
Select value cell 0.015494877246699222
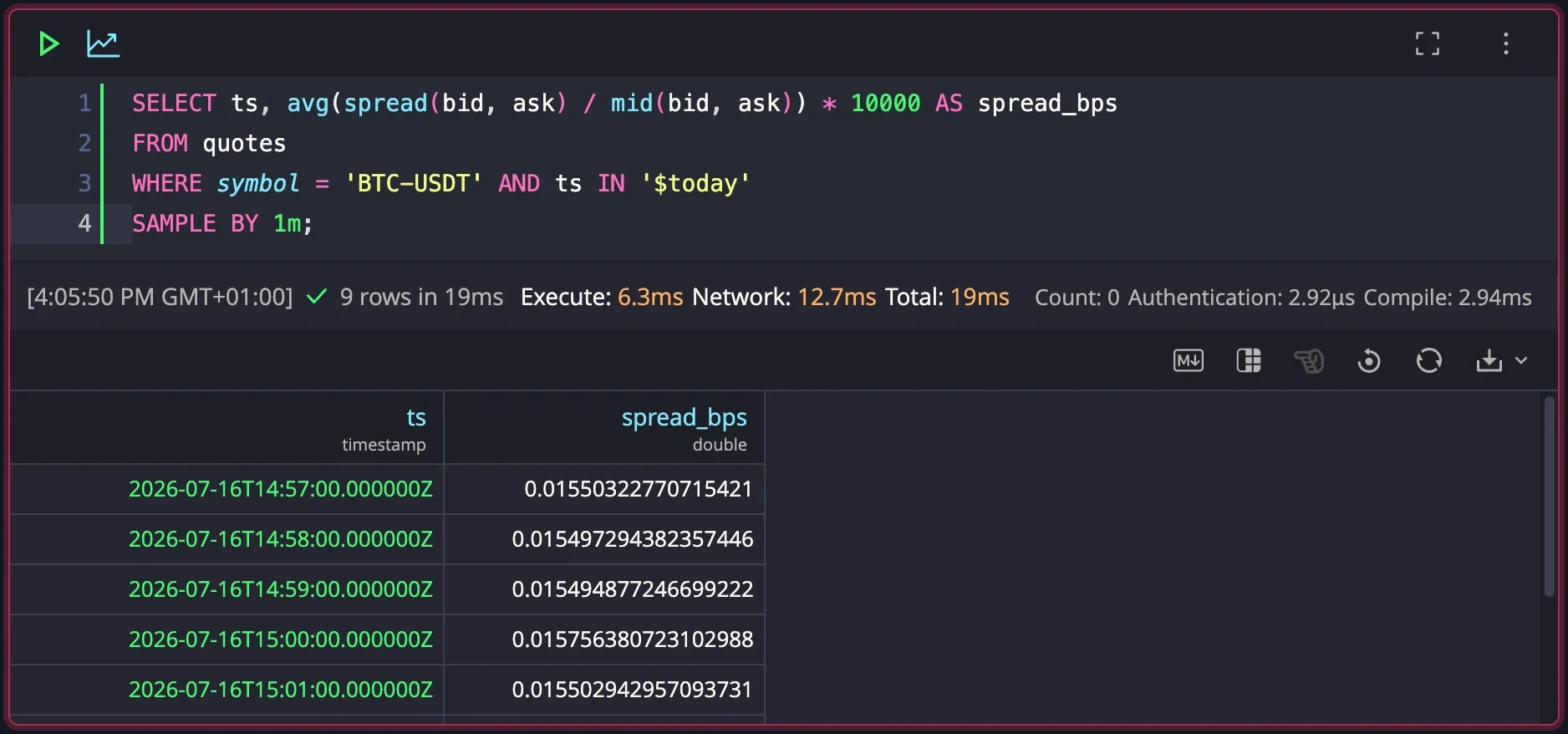coord(604,589)
